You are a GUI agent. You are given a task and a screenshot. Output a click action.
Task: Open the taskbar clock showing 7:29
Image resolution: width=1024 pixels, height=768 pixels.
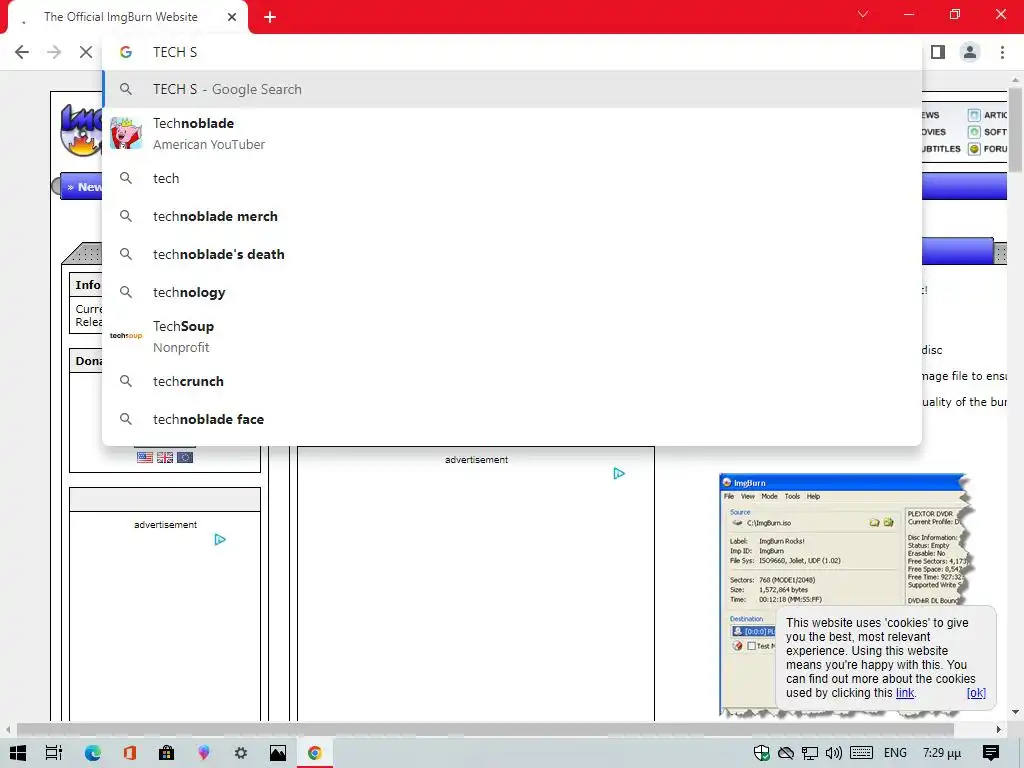(x=942, y=753)
